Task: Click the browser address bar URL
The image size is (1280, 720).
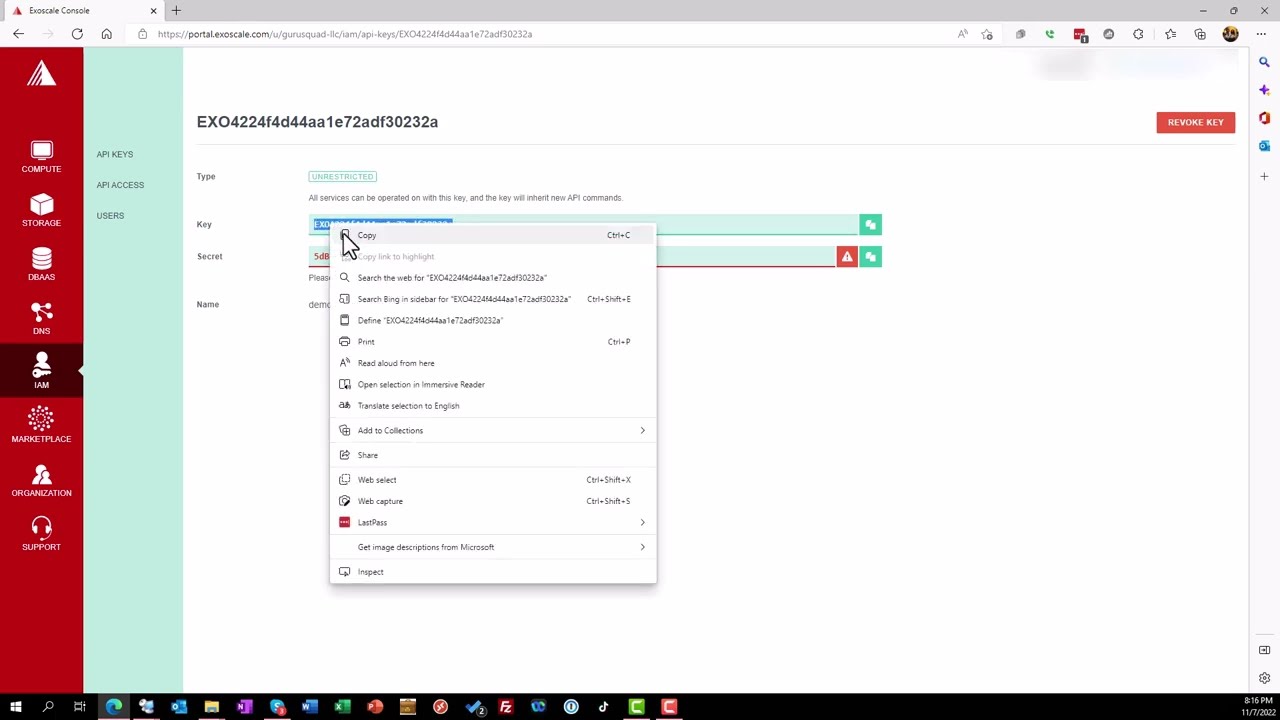Action: [344, 34]
